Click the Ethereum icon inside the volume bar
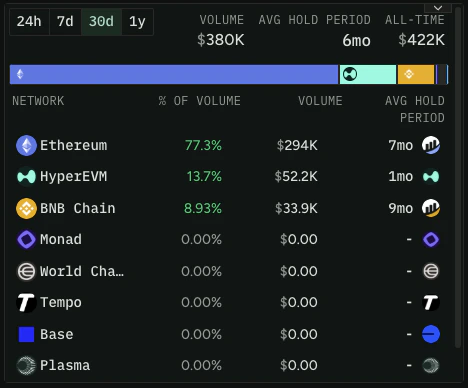This screenshot has width=468, height=388. tap(20, 74)
